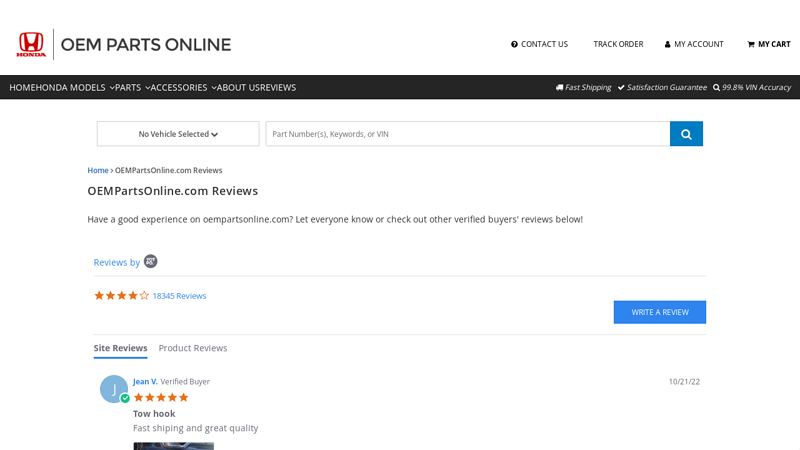Click the Write a Review button
The width and height of the screenshot is (800, 450).
point(660,312)
